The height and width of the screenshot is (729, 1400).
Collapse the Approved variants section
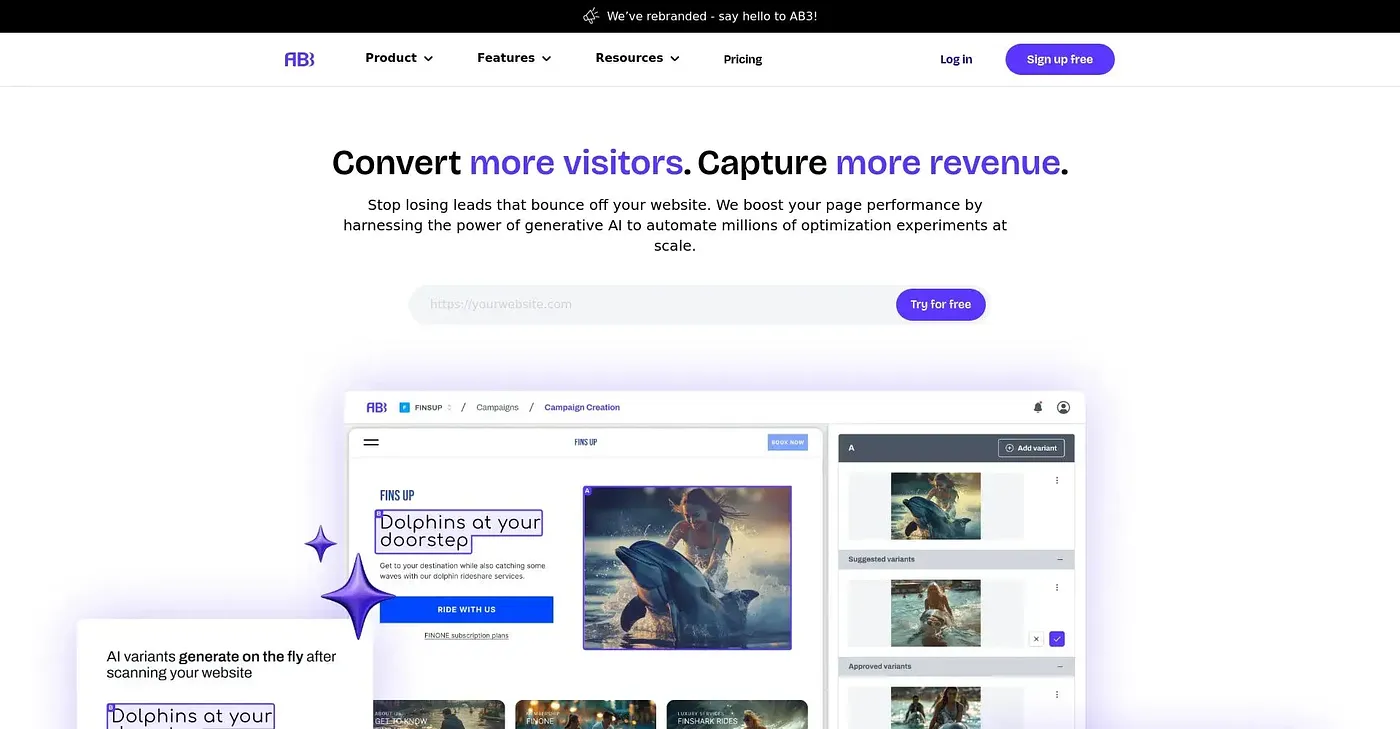pyautogui.click(x=1059, y=666)
